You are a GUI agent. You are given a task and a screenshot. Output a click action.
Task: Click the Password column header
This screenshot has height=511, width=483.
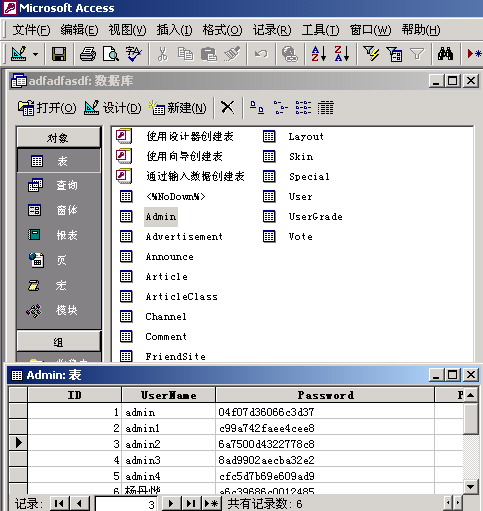pos(325,395)
